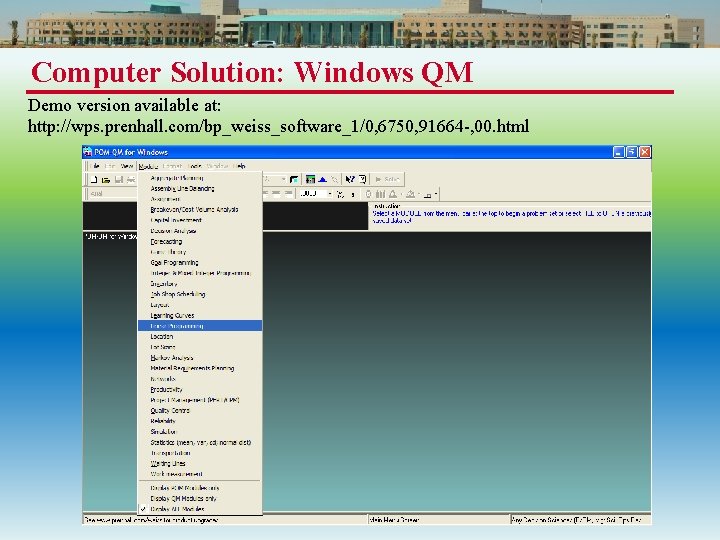Click the green table toolbar icon
720x540 pixels.
tap(310, 180)
